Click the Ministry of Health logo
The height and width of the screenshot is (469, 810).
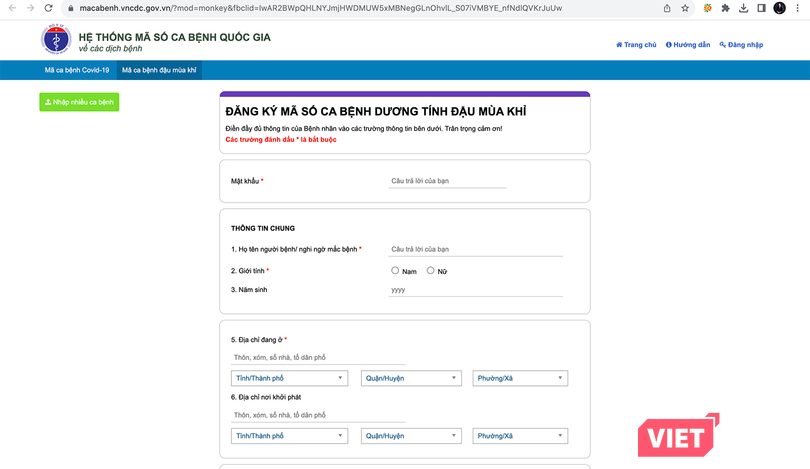[x=56, y=39]
